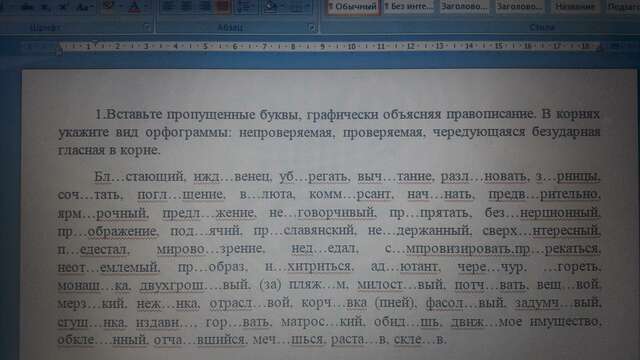The image size is (640, 360).
Task: Click the word задумч…вый
Action: 558,303
